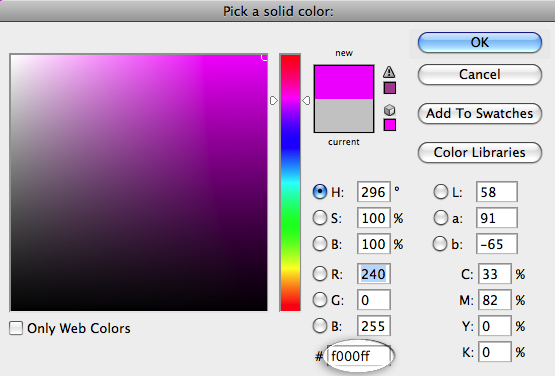
Task: Select the G green radio button
Action: (x=320, y=300)
